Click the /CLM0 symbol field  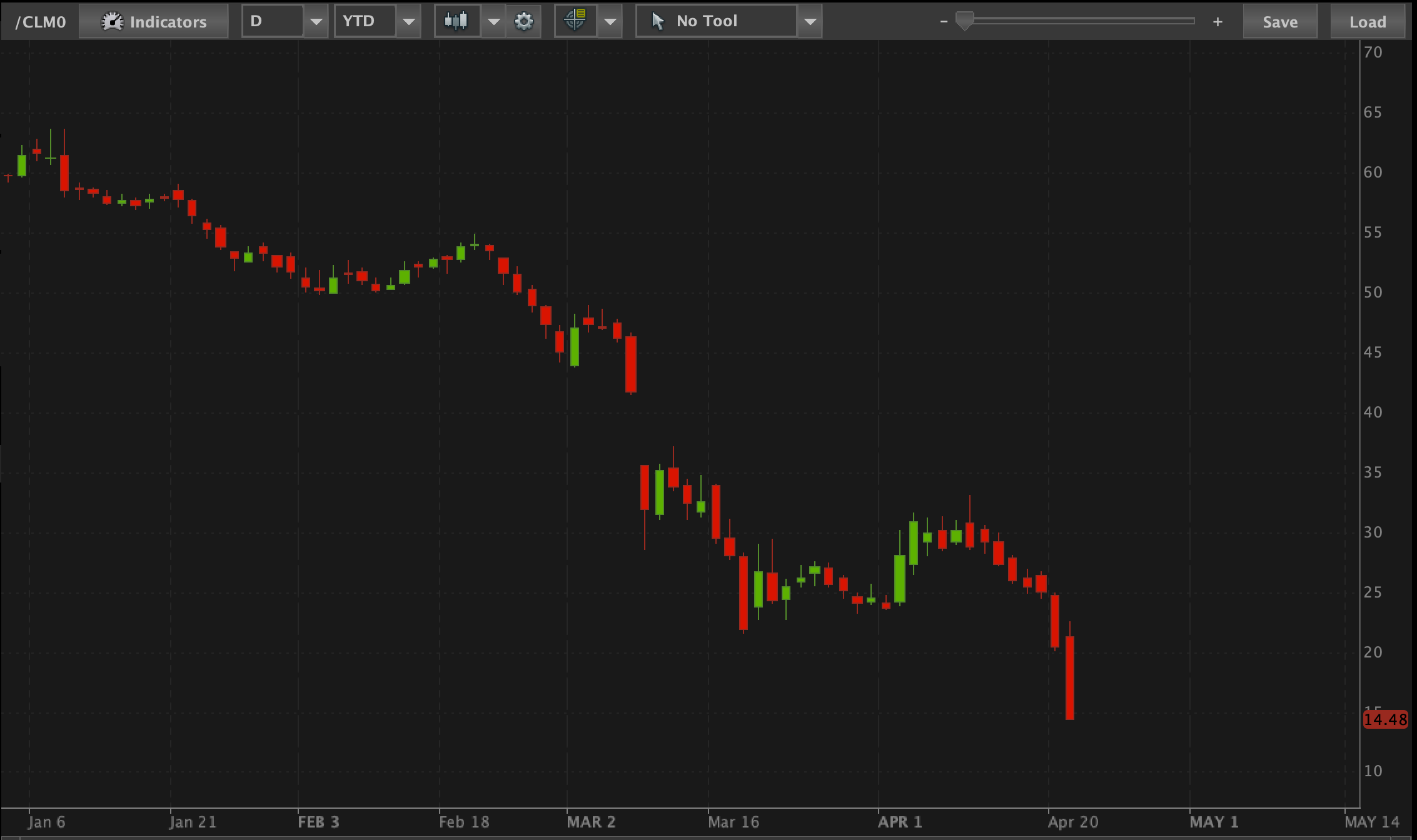[x=41, y=22]
